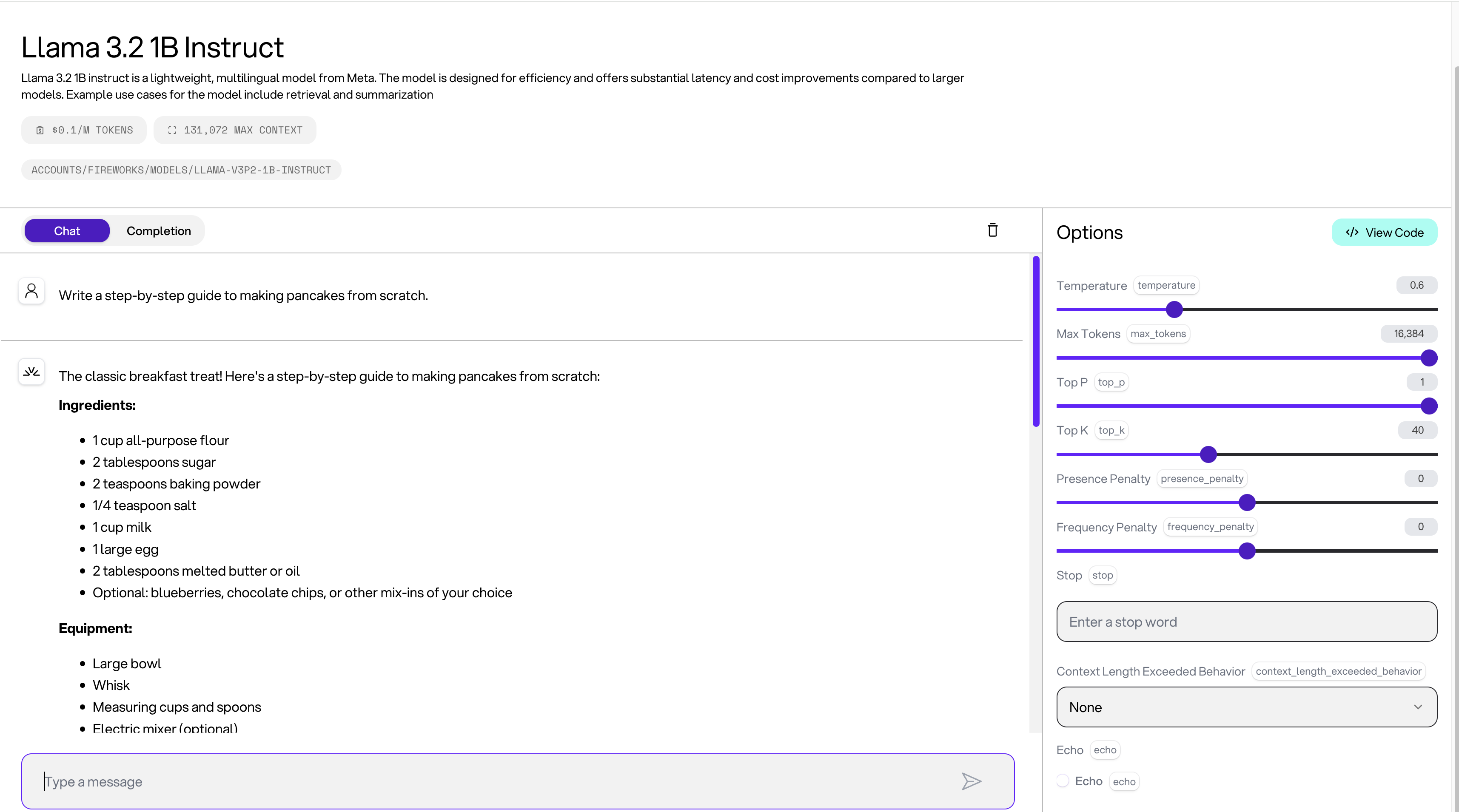Click the Frequency Penalty slider handle
1459x812 pixels.
1247,551
